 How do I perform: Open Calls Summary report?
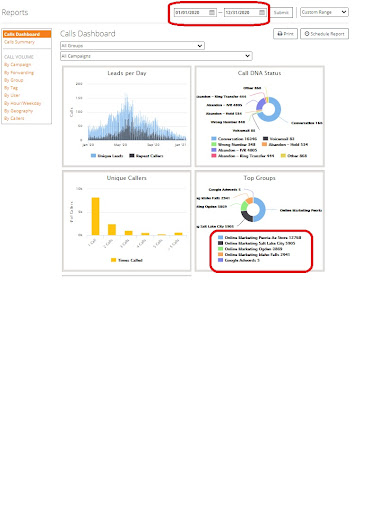(x=19, y=42)
